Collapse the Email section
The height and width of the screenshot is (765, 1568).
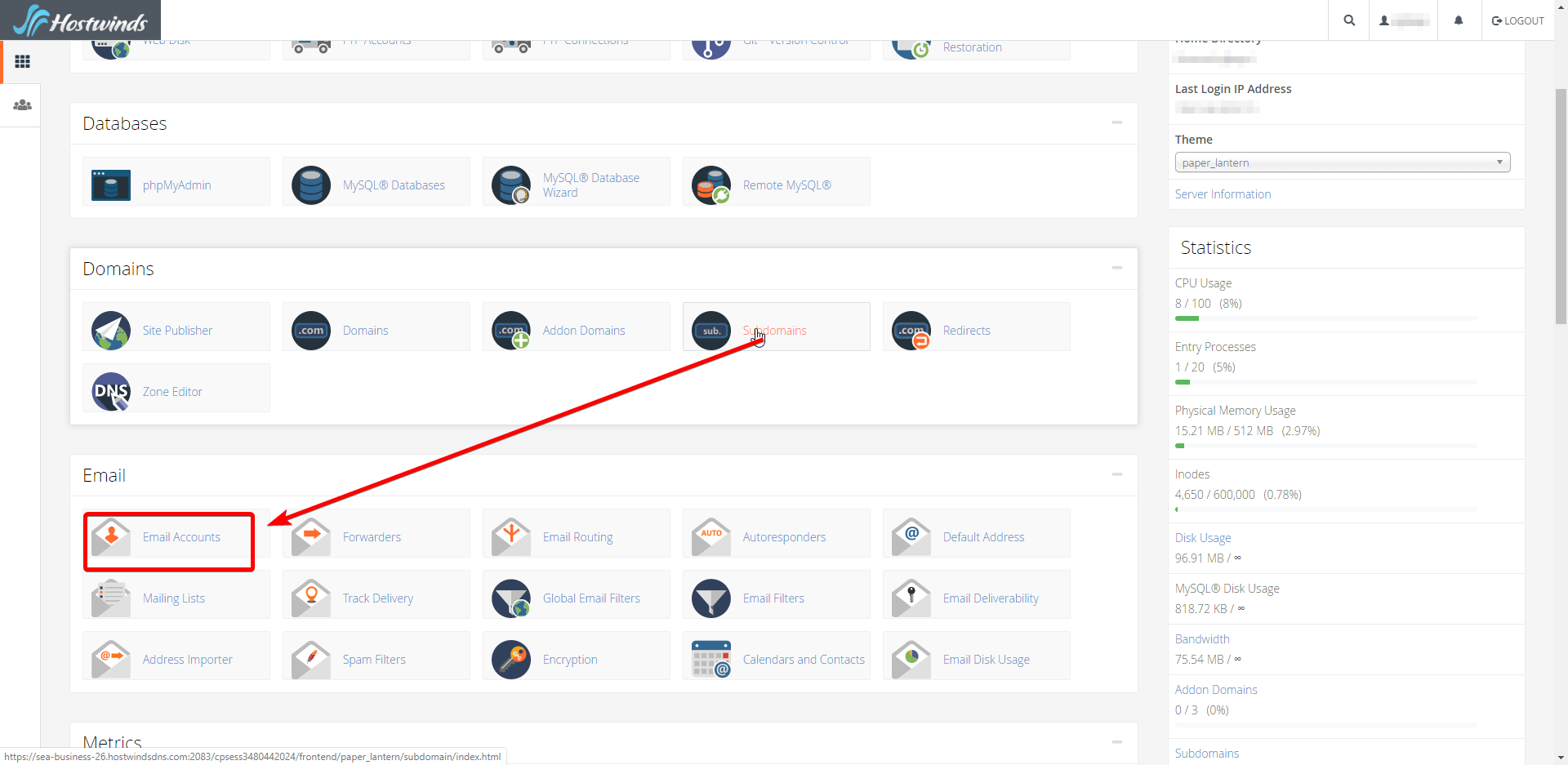pos(1116,474)
